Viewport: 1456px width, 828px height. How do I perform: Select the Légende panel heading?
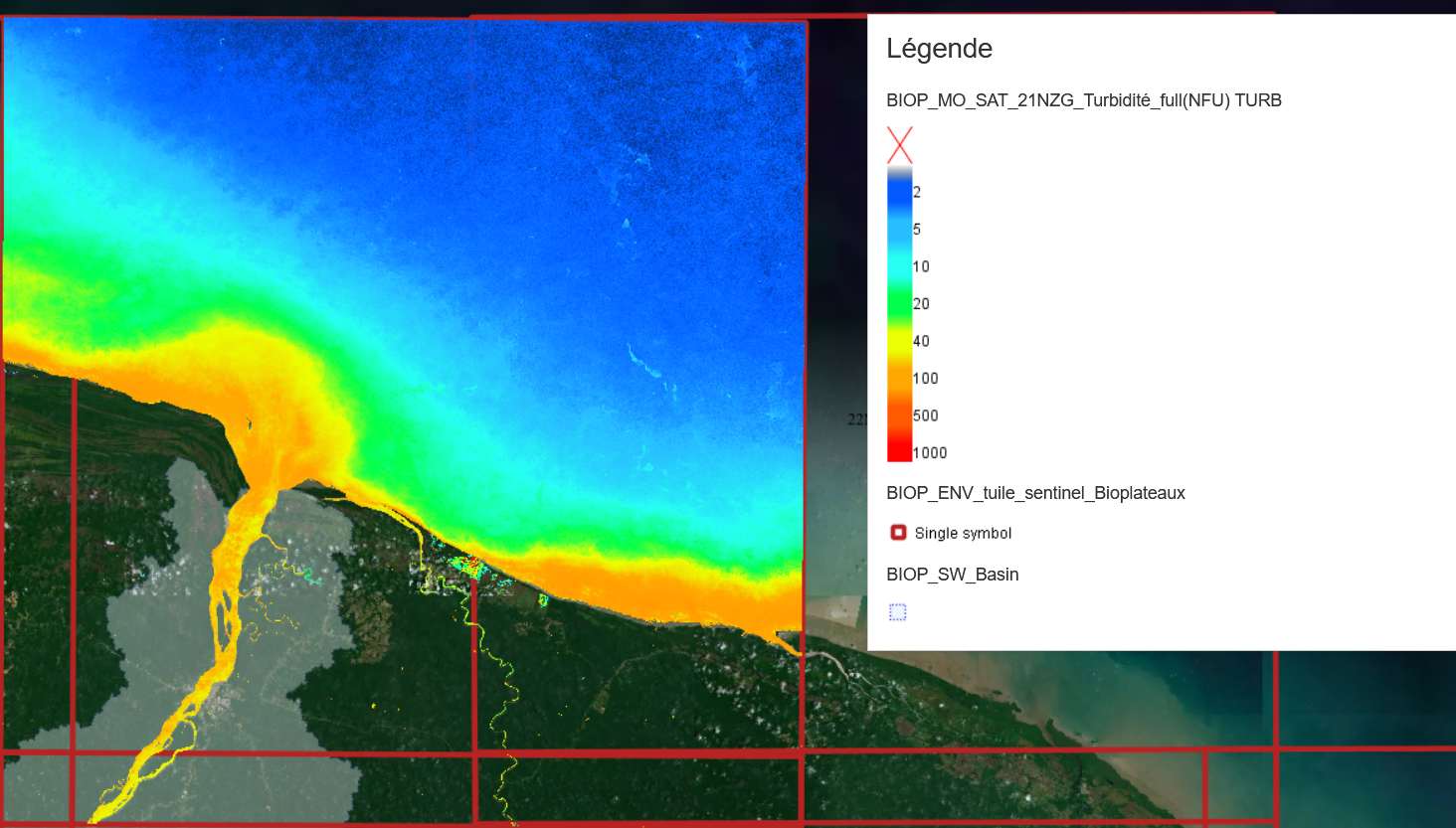click(x=939, y=49)
